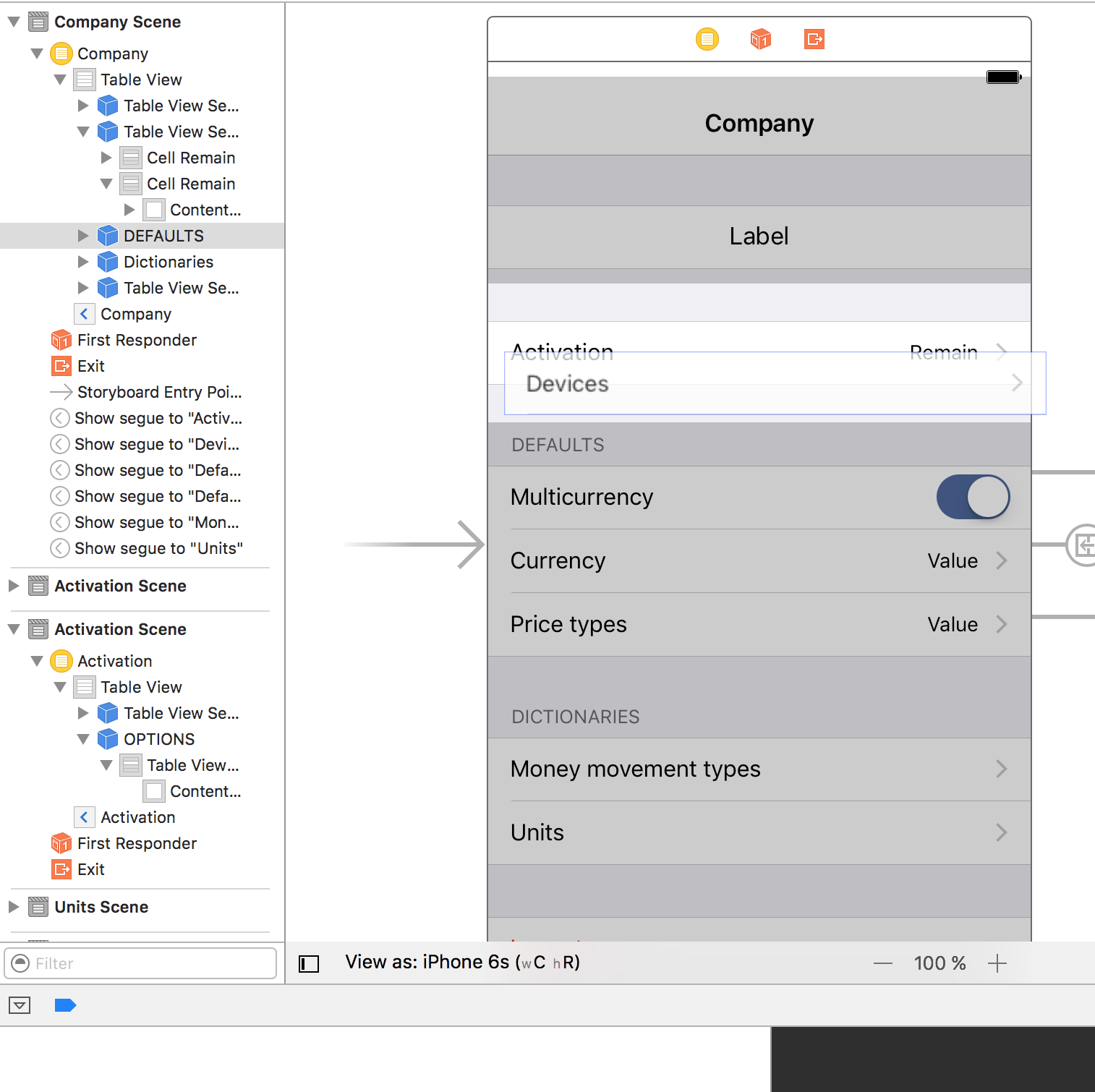Select Table View under Company controller

128,80
